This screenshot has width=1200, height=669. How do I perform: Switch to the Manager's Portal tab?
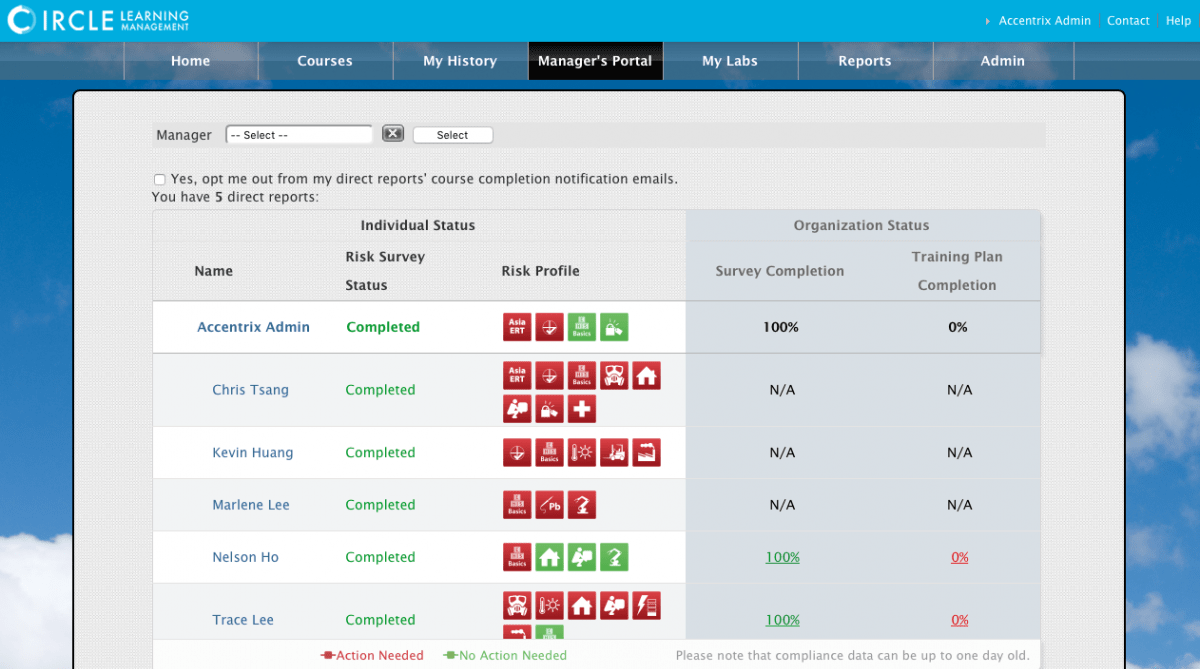(x=595, y=61)
